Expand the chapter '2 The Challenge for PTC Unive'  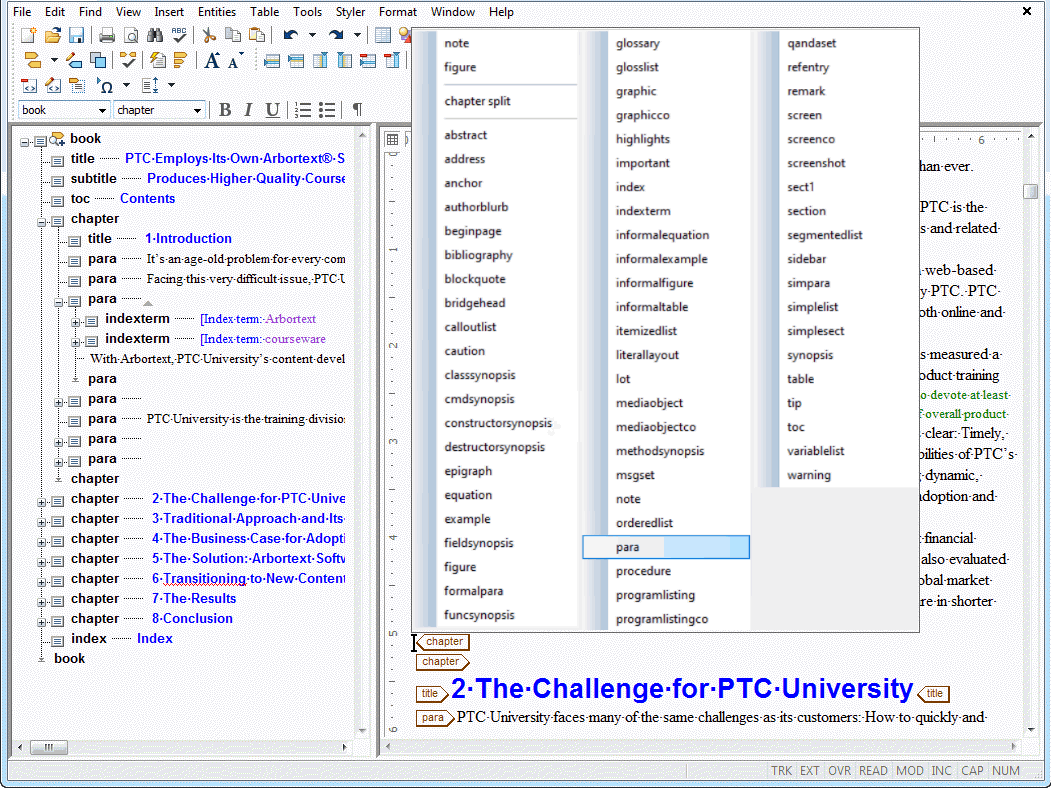tap(42, 502)
